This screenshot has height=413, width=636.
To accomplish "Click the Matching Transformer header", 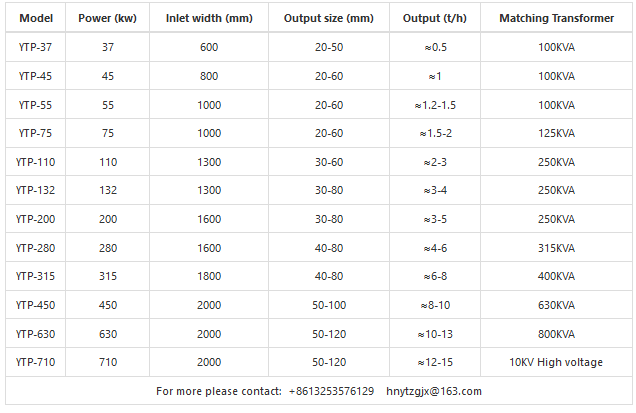I will pos(555,18).
